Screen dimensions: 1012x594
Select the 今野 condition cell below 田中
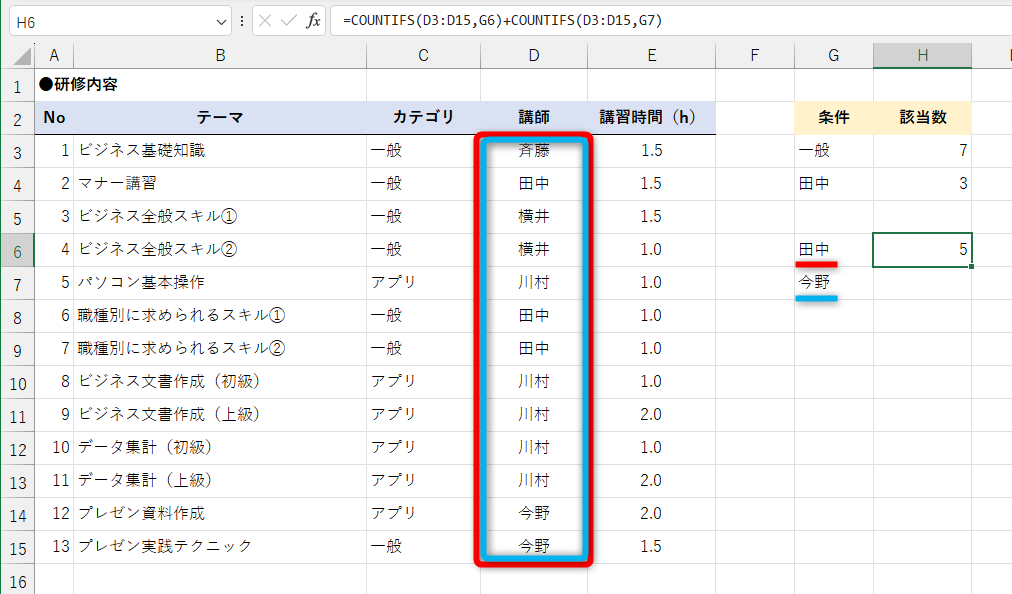(834, 282)
